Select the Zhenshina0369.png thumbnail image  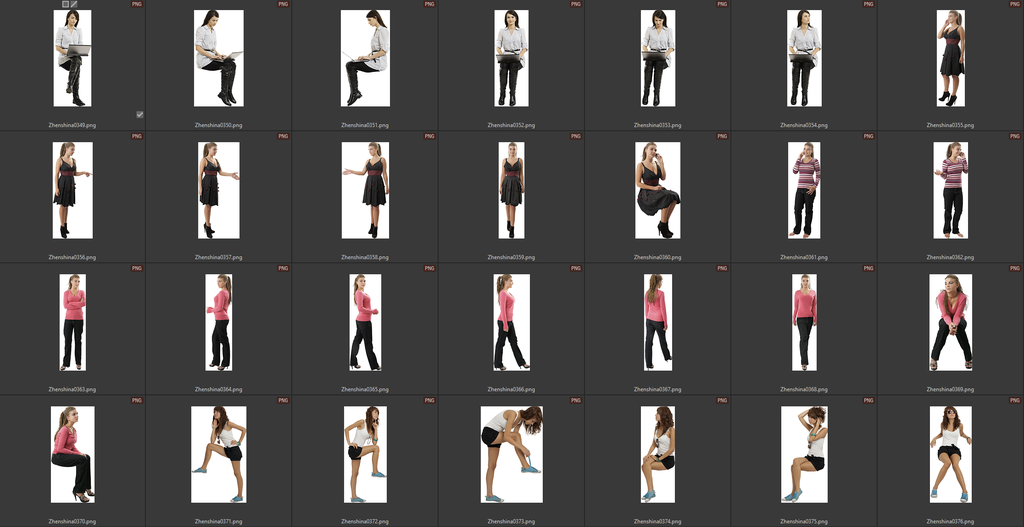(x=950, y=322)
